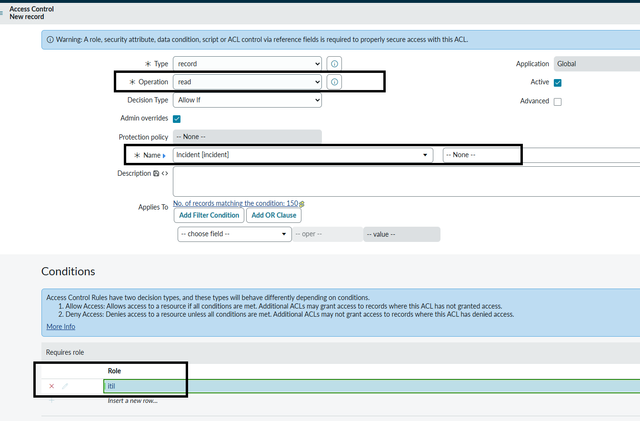Open the More Info link
Viewport: 640px width, 421px height.
61,327
